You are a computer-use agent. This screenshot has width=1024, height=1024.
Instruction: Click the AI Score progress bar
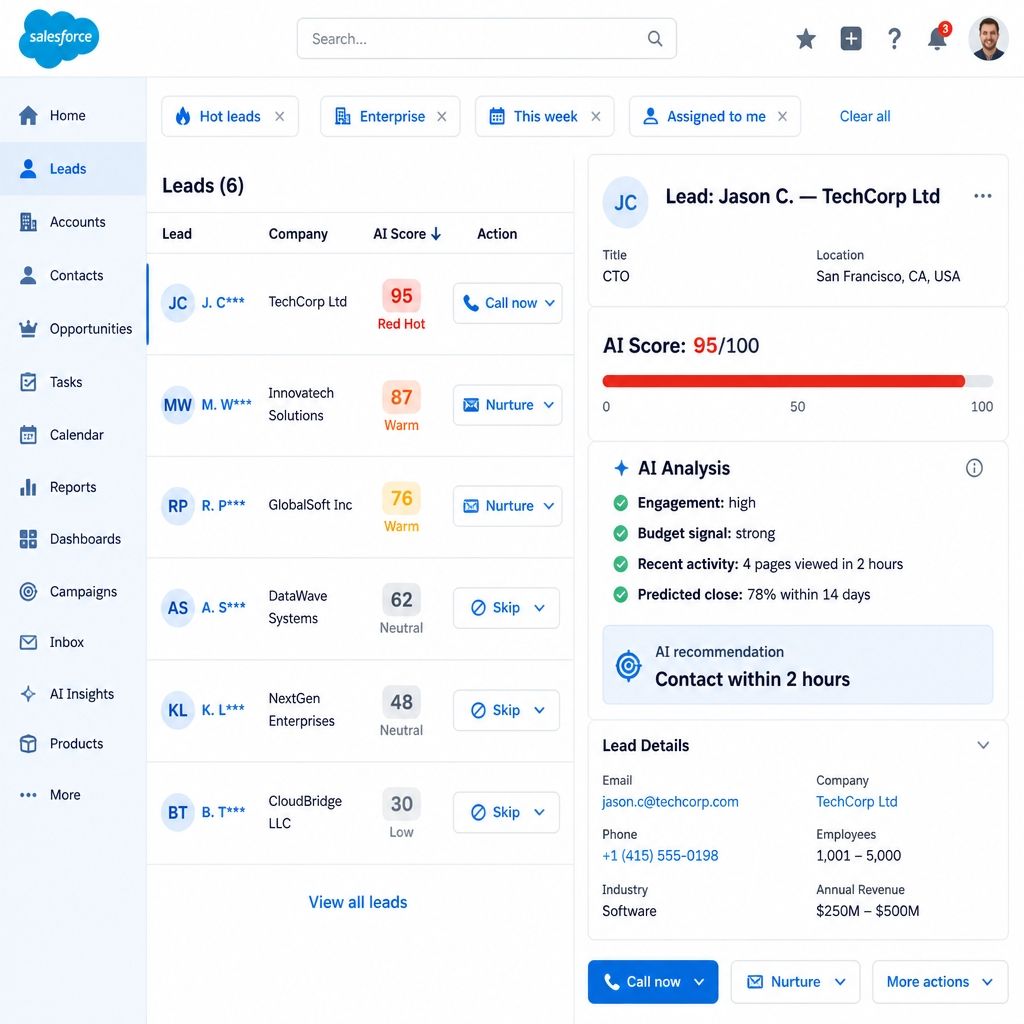(797, 381)
